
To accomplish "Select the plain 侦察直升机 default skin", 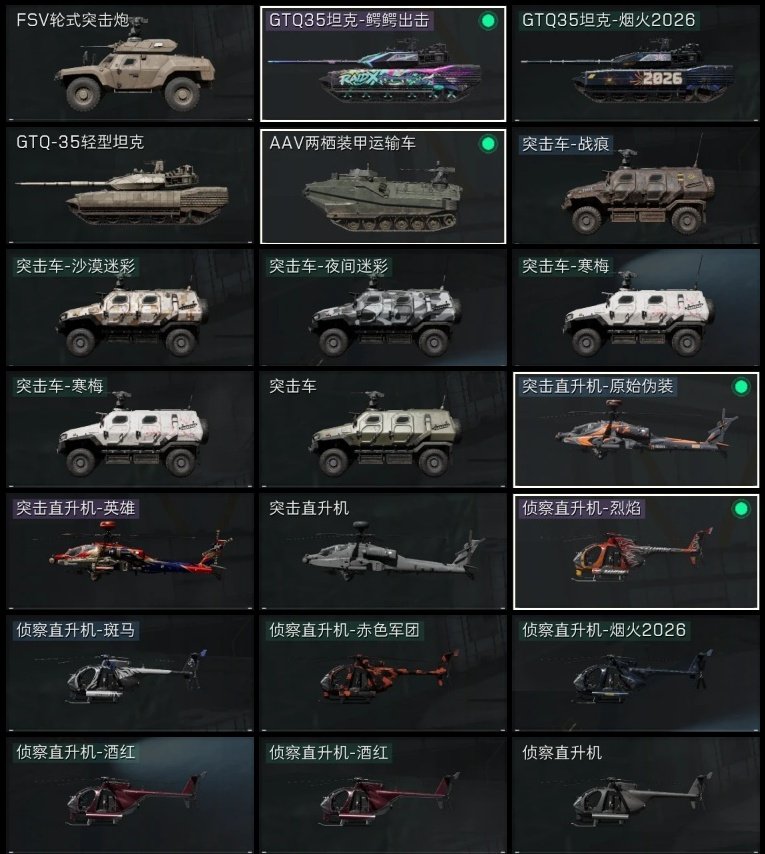I will 635,795.
